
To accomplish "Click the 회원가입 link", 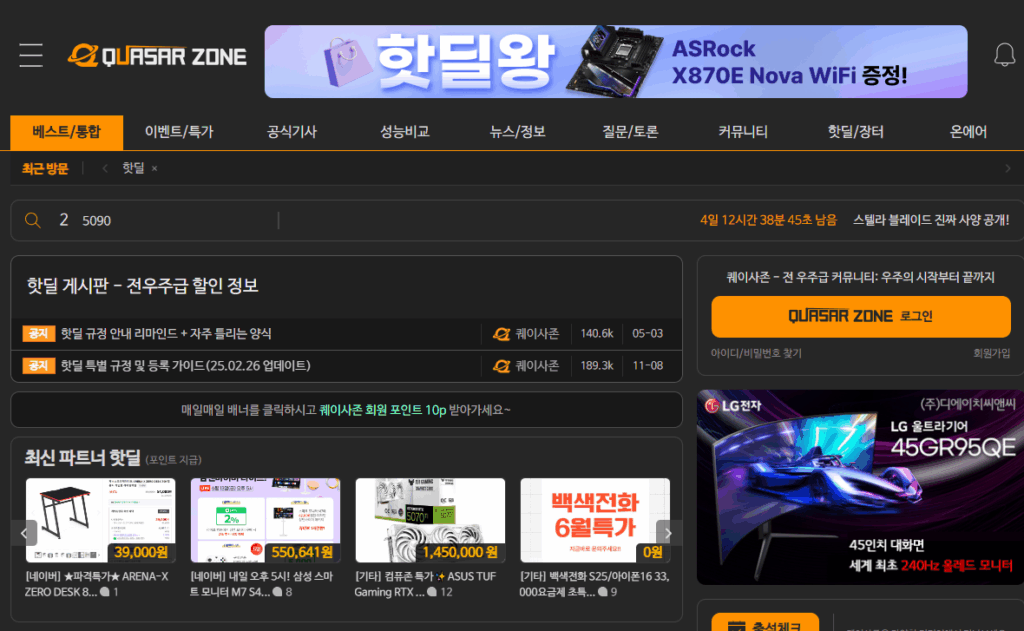I will (x=991, y=353).
